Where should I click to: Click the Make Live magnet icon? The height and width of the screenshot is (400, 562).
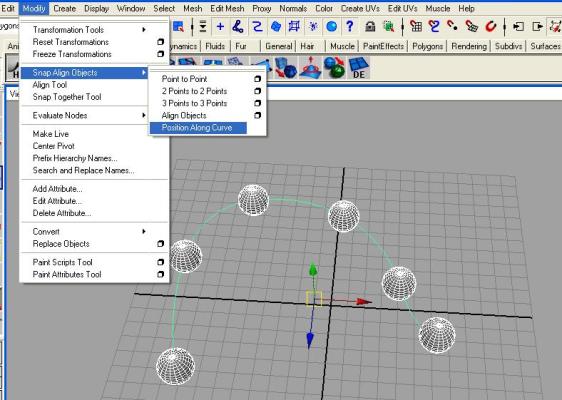point(491,27)
